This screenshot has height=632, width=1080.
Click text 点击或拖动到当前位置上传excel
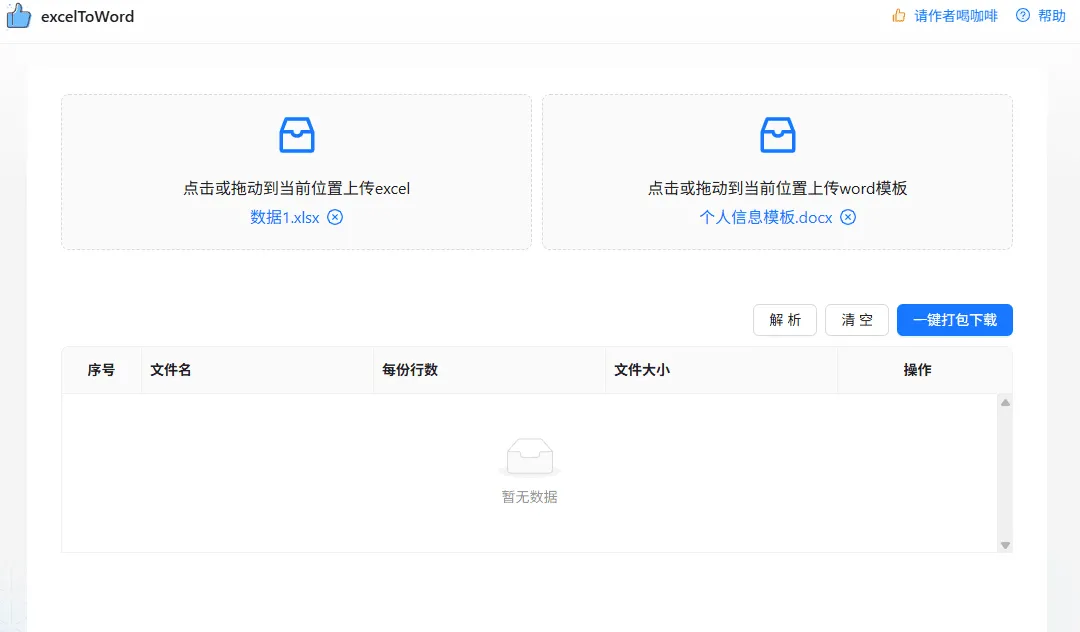[296, 188]
